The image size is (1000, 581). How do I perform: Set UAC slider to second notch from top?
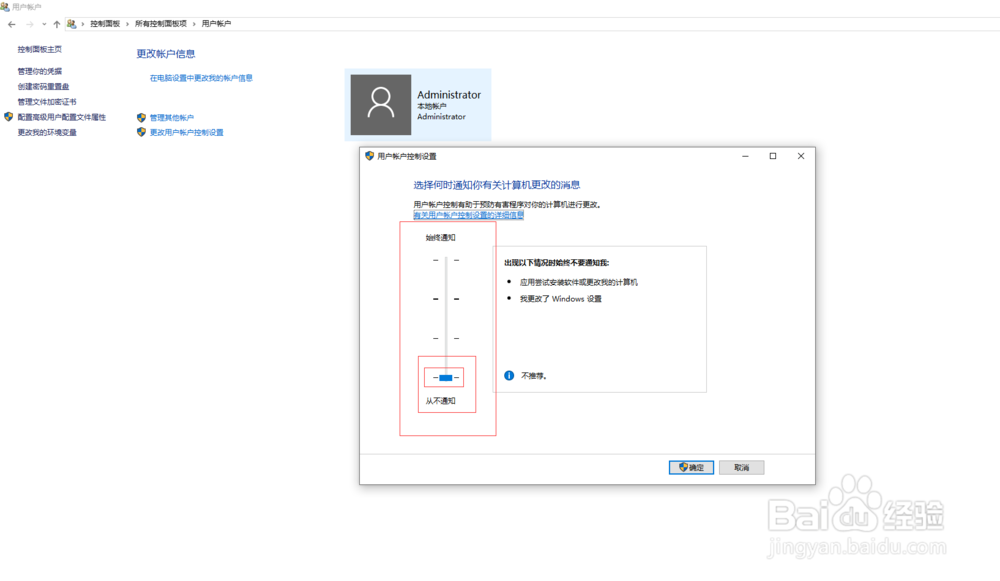[x=446, y=299]
